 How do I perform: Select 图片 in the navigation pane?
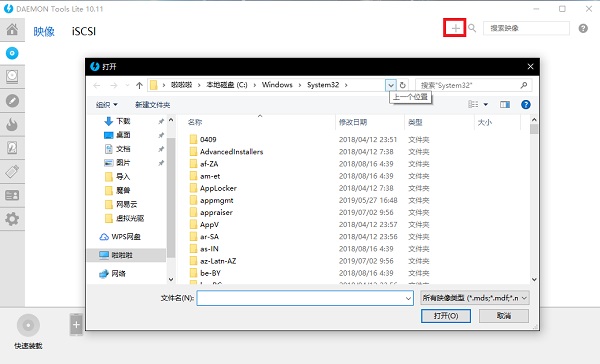pos(123,163)
